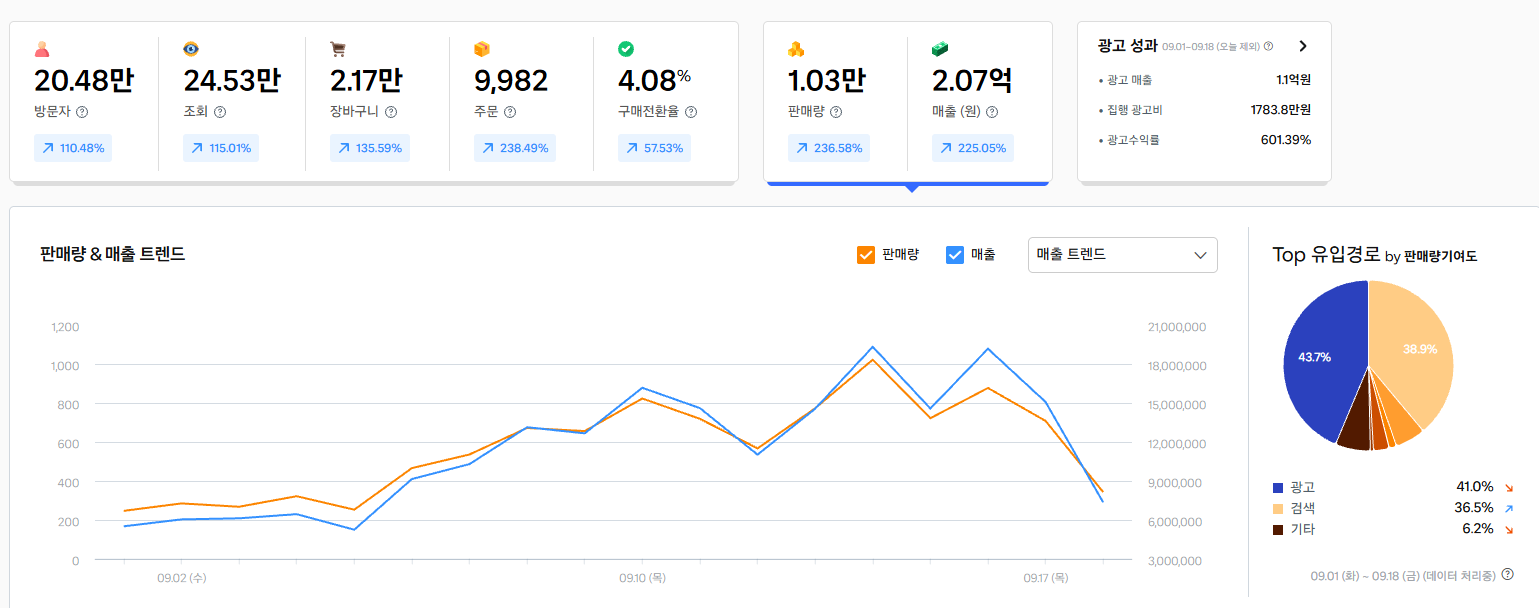The height and width of the screenshot is (608, 1539).
Task: Click the green checkmark icon above 4.08%
Action: point(626,49)
